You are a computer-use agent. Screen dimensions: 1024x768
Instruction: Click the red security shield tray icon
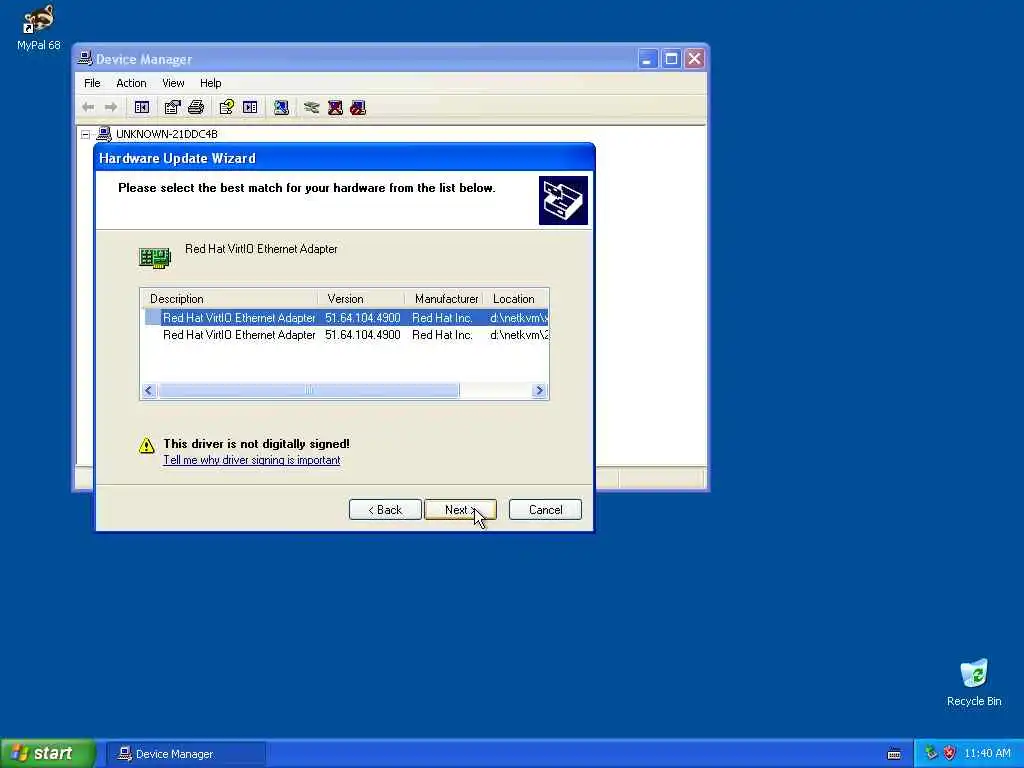click(x=949, y=753)
